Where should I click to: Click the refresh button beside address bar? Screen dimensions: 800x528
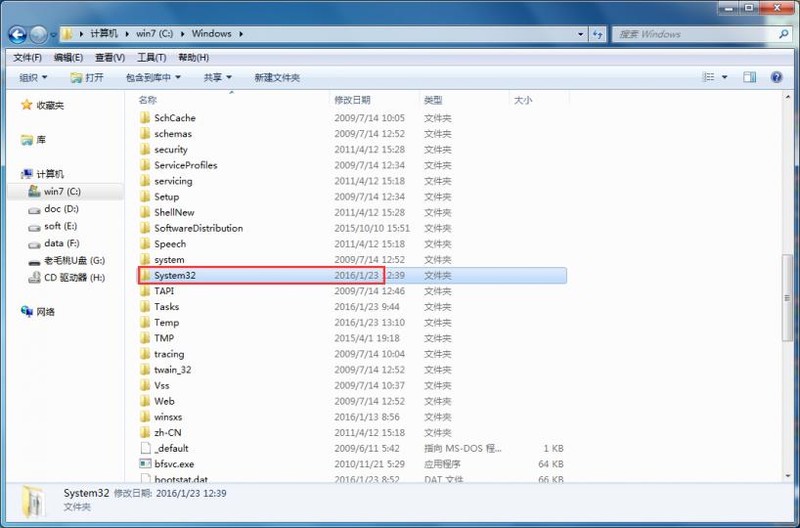point(597,34)
